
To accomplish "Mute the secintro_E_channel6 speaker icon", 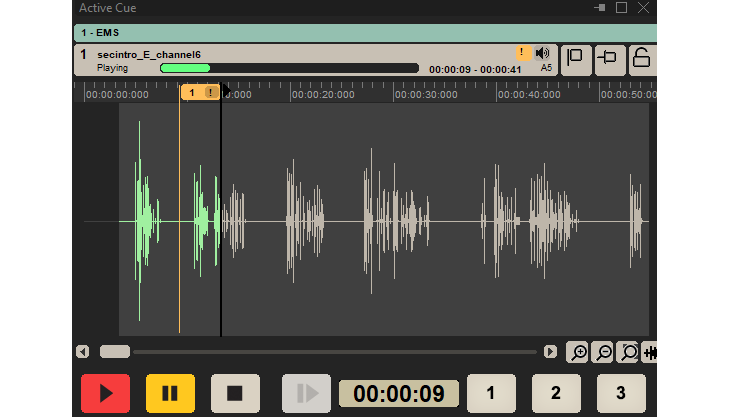I will [x=543, y=53].
